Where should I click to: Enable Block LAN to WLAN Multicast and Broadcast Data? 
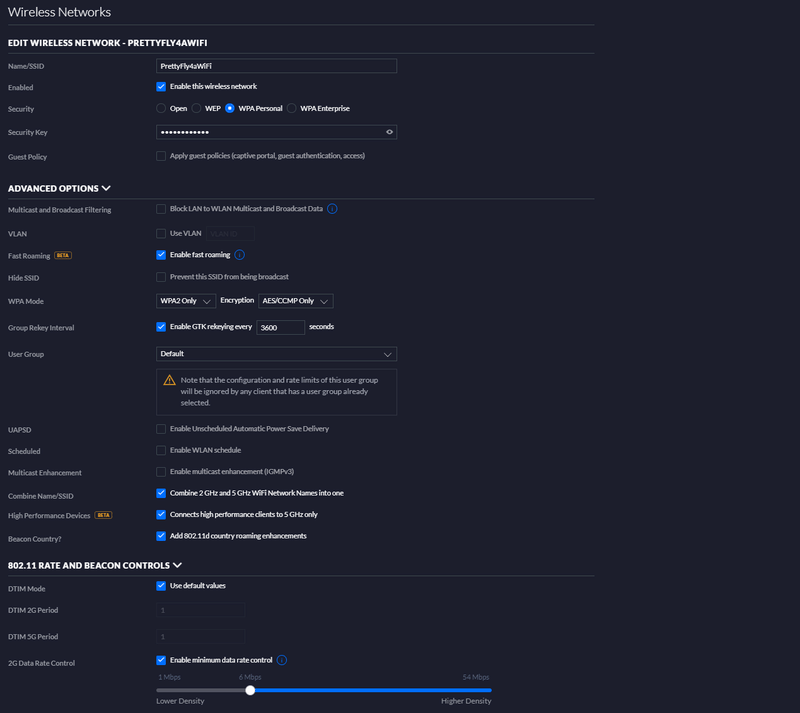(161, 209)
